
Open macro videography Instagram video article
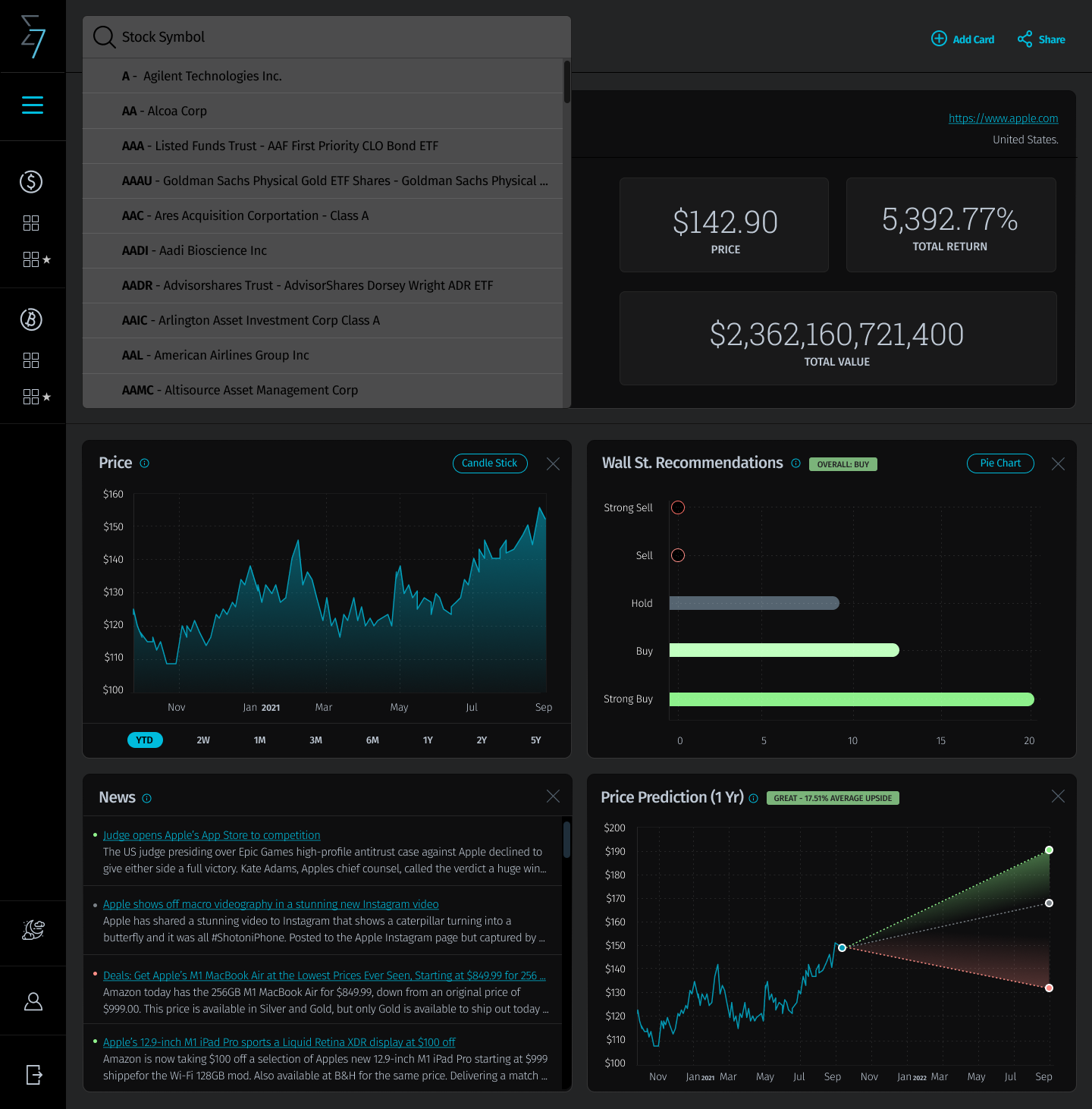point(271,904)
